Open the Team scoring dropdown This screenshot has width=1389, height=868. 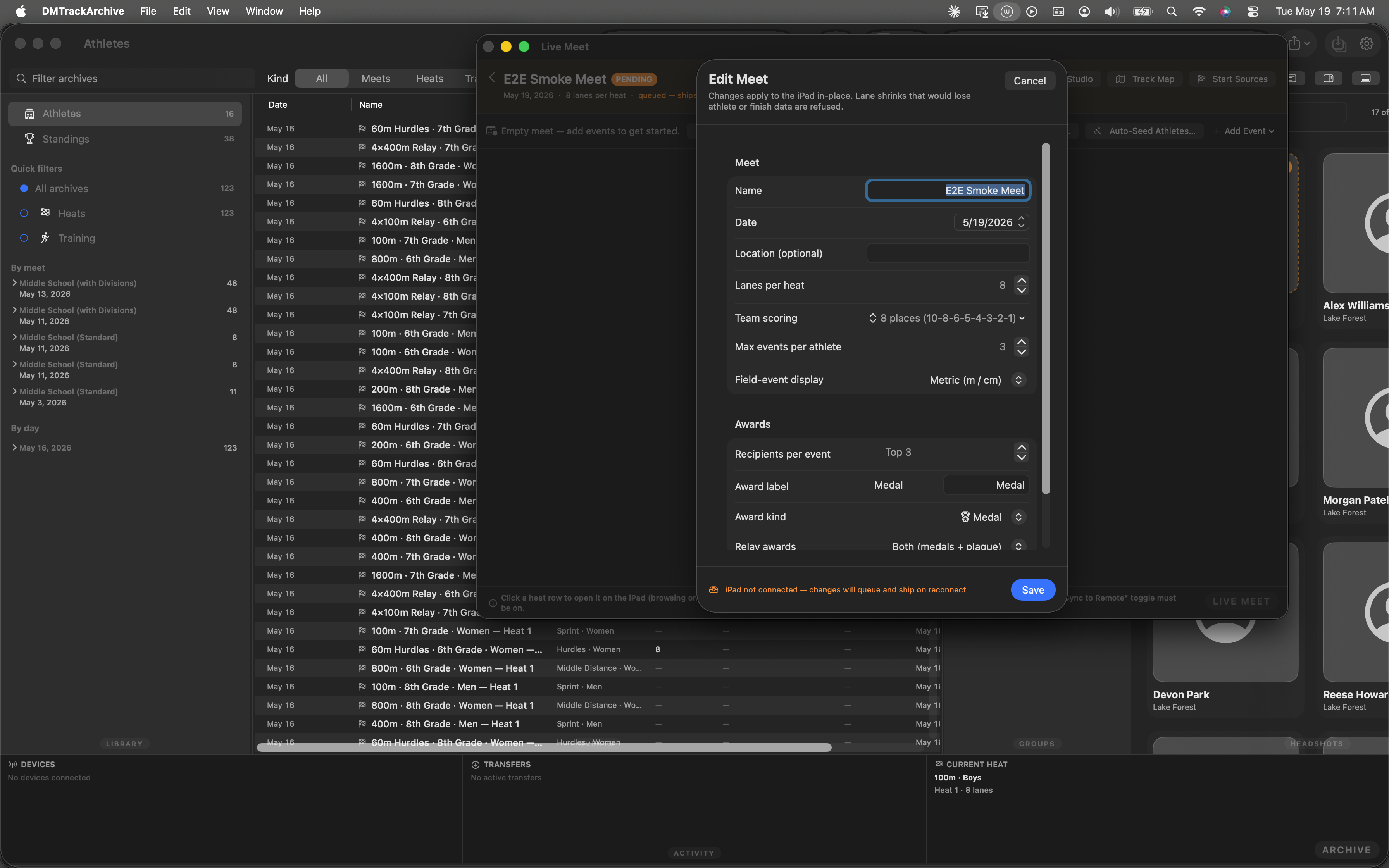(x=947, y=318)
